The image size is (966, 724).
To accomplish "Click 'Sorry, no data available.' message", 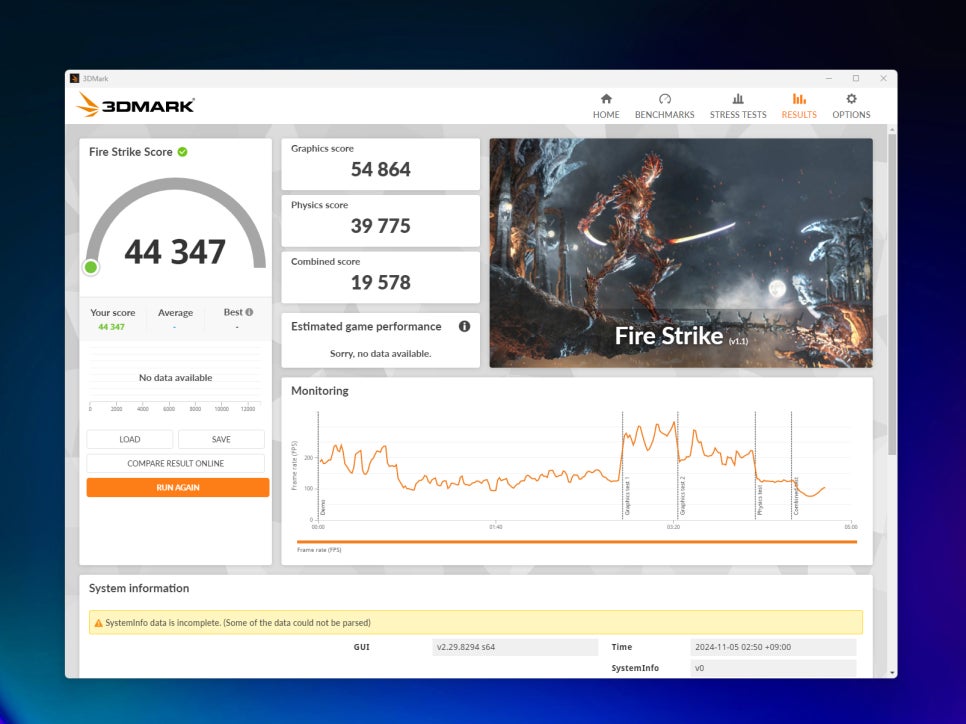I will [381, 354].
